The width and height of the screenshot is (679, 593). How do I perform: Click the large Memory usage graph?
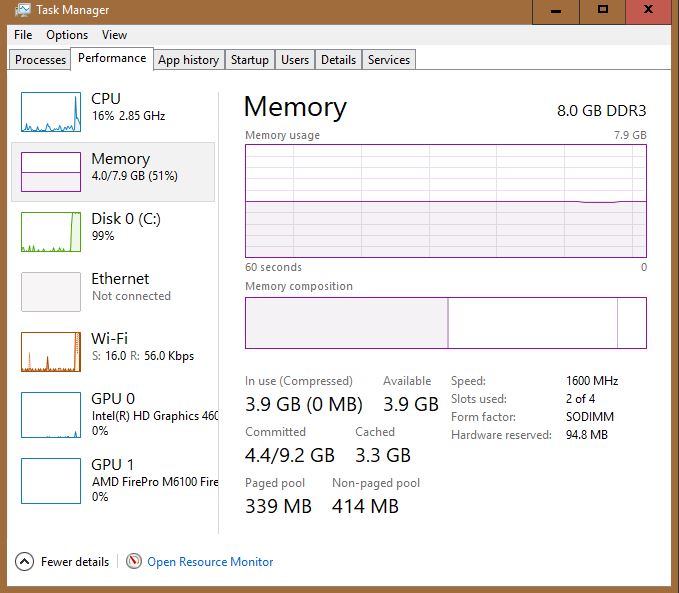coord(446,201)
